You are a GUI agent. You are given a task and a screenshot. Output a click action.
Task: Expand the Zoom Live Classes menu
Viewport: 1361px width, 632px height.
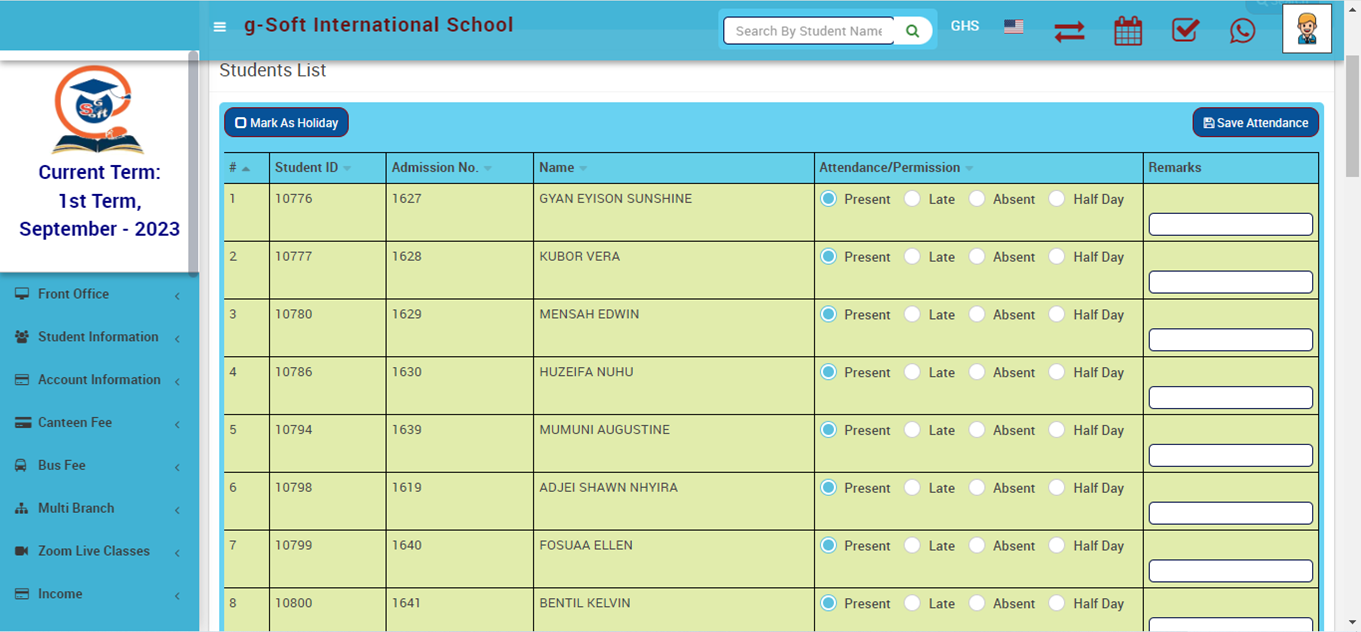[x=92, y=551]
